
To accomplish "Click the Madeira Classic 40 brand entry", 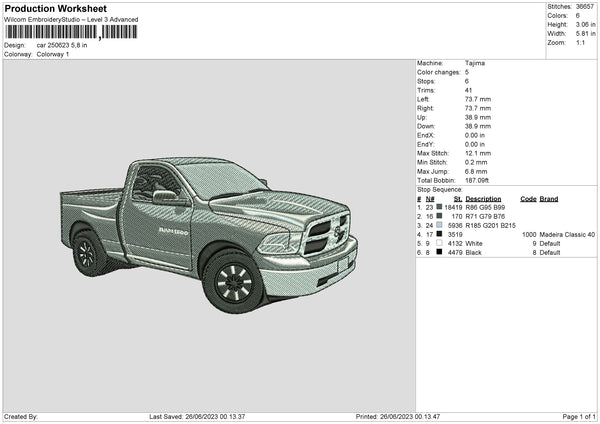I will coord(567,235).
